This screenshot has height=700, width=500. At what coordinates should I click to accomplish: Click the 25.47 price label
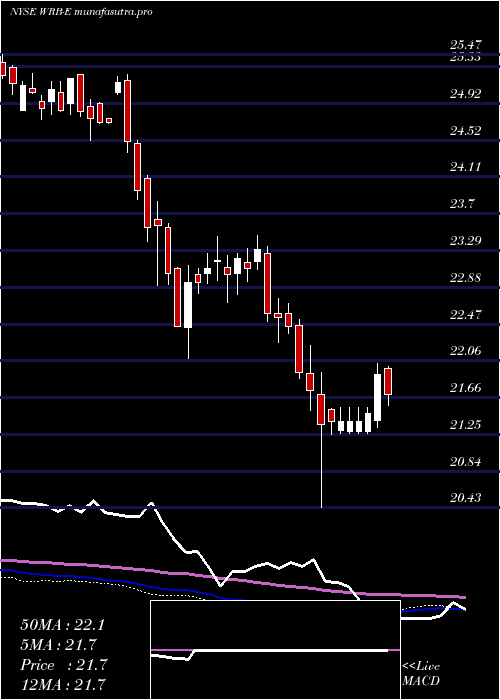466,45
